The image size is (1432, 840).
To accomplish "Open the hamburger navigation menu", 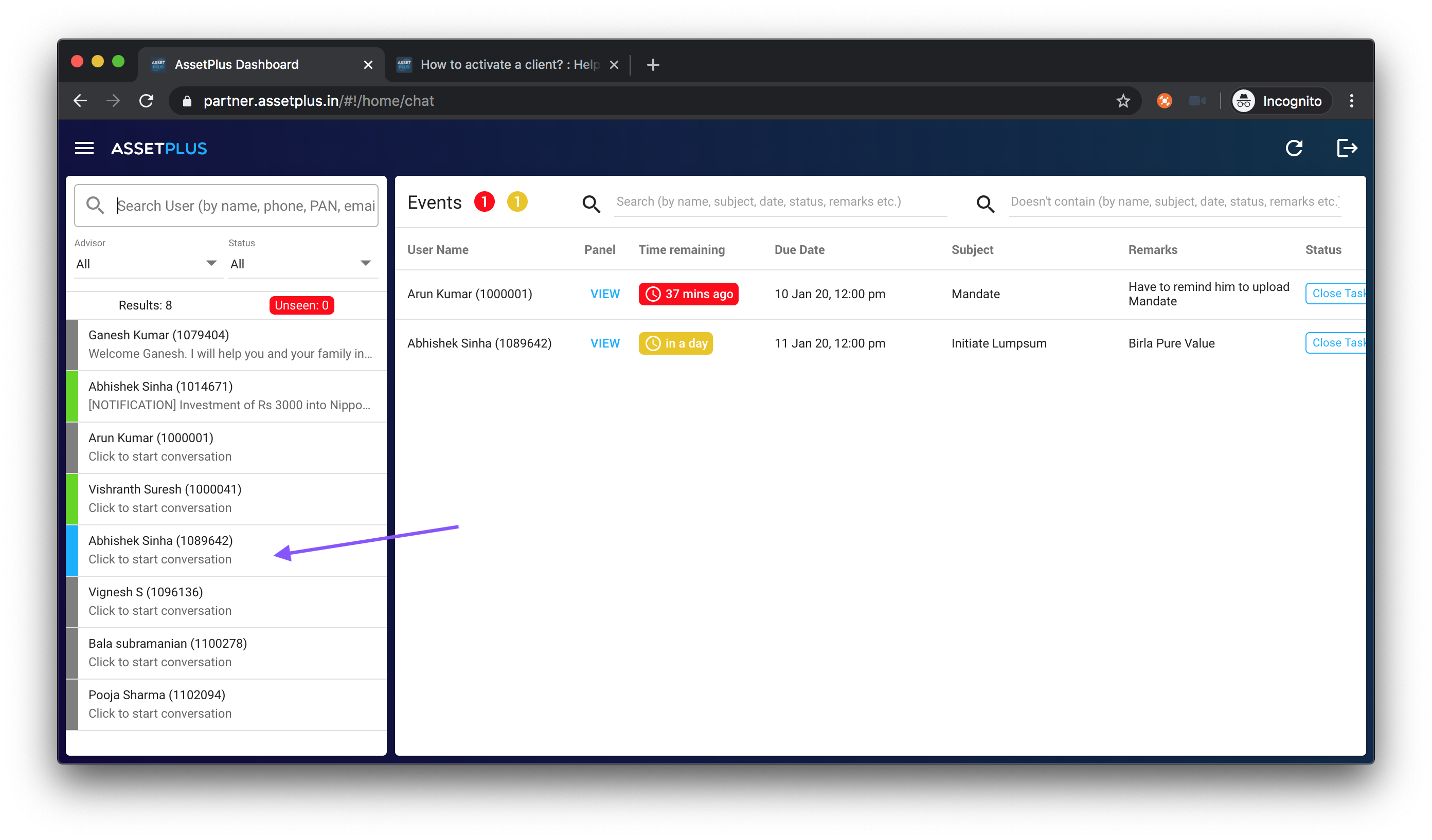I will click(x=84, y=148).
